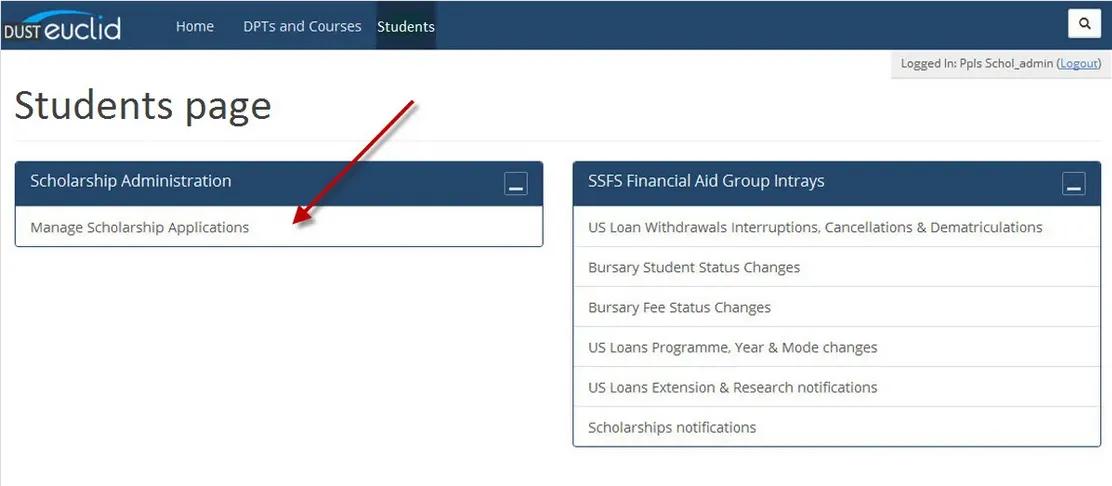The height and width of the screenshot is (486, 1112).
Task: Click the Logout link
Action: pyautogui.click(x=1079, y=63)
